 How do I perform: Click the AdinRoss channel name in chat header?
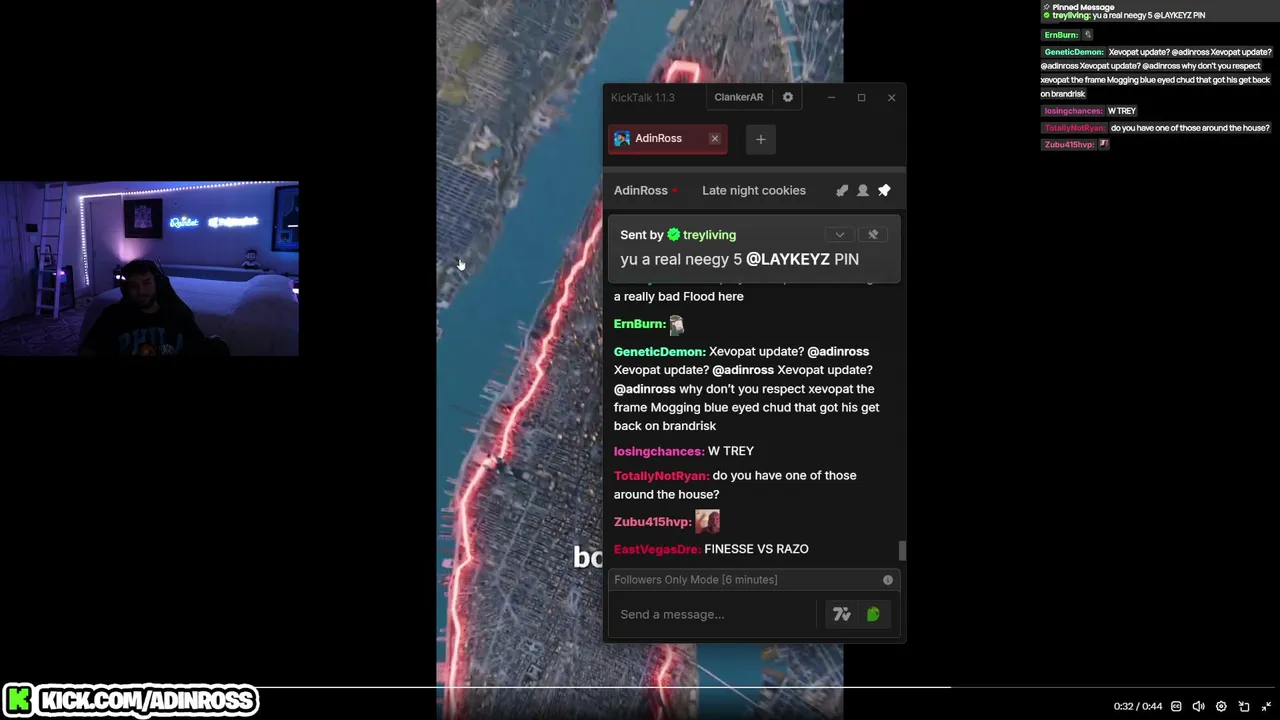click(641, 190)
